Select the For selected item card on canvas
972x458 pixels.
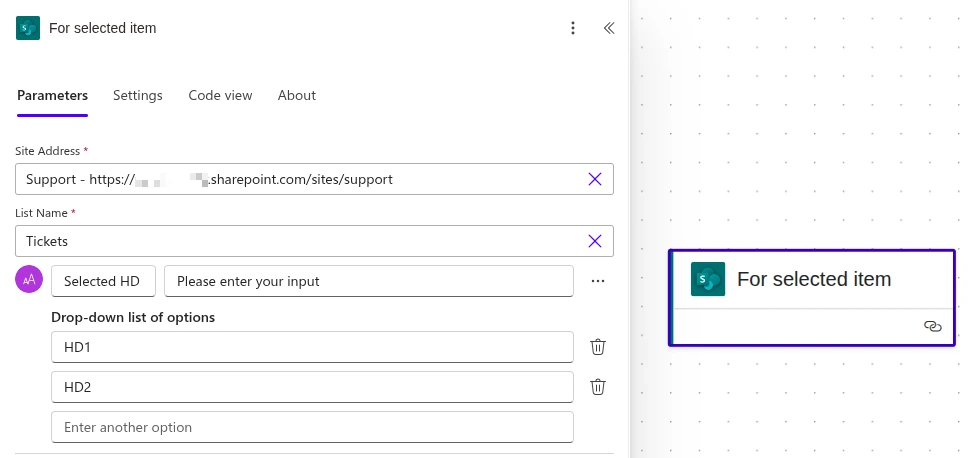pyautogui.click(x=811, y=297)
